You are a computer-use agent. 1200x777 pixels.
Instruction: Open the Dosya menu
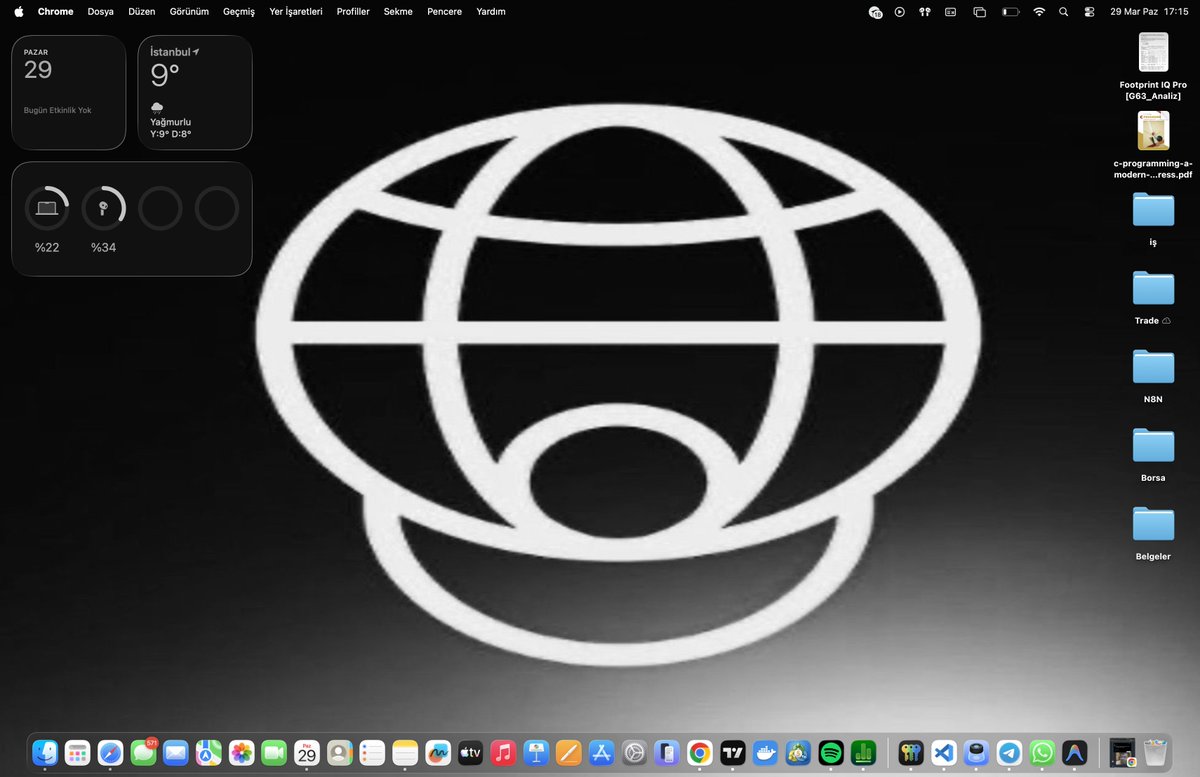click(101, 11)
